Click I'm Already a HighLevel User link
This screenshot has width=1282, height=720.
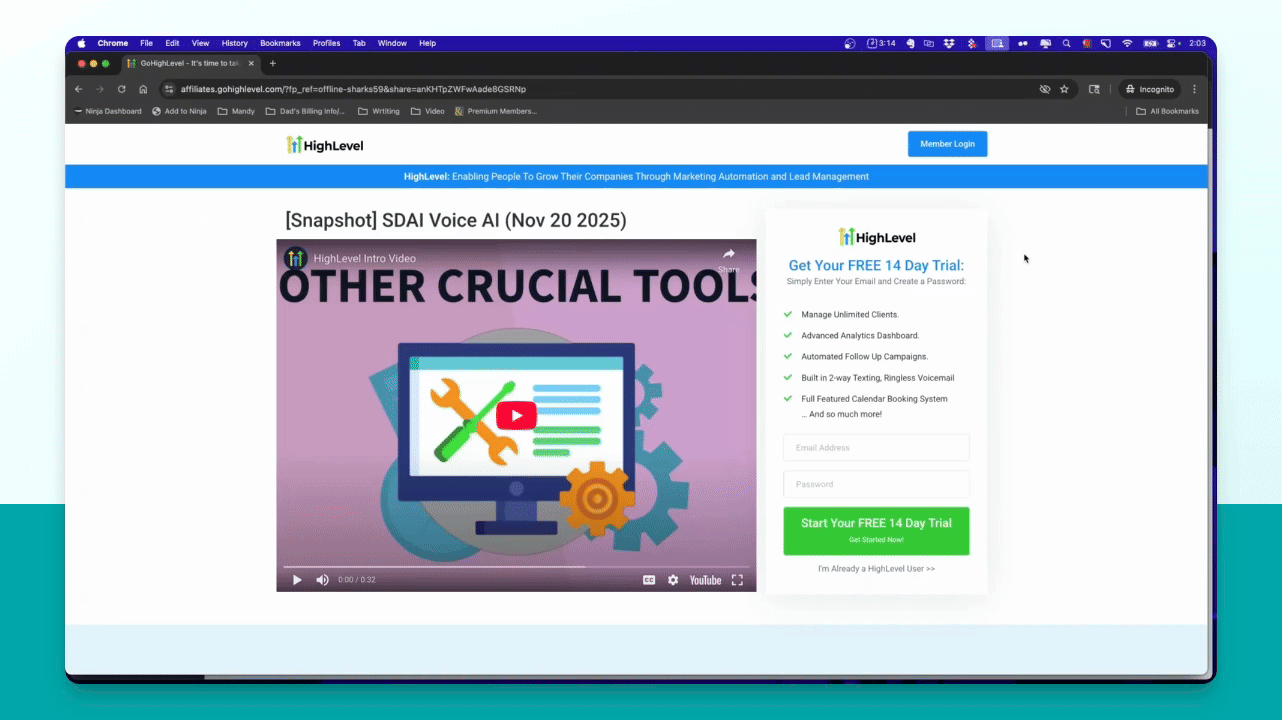[876, 569]
